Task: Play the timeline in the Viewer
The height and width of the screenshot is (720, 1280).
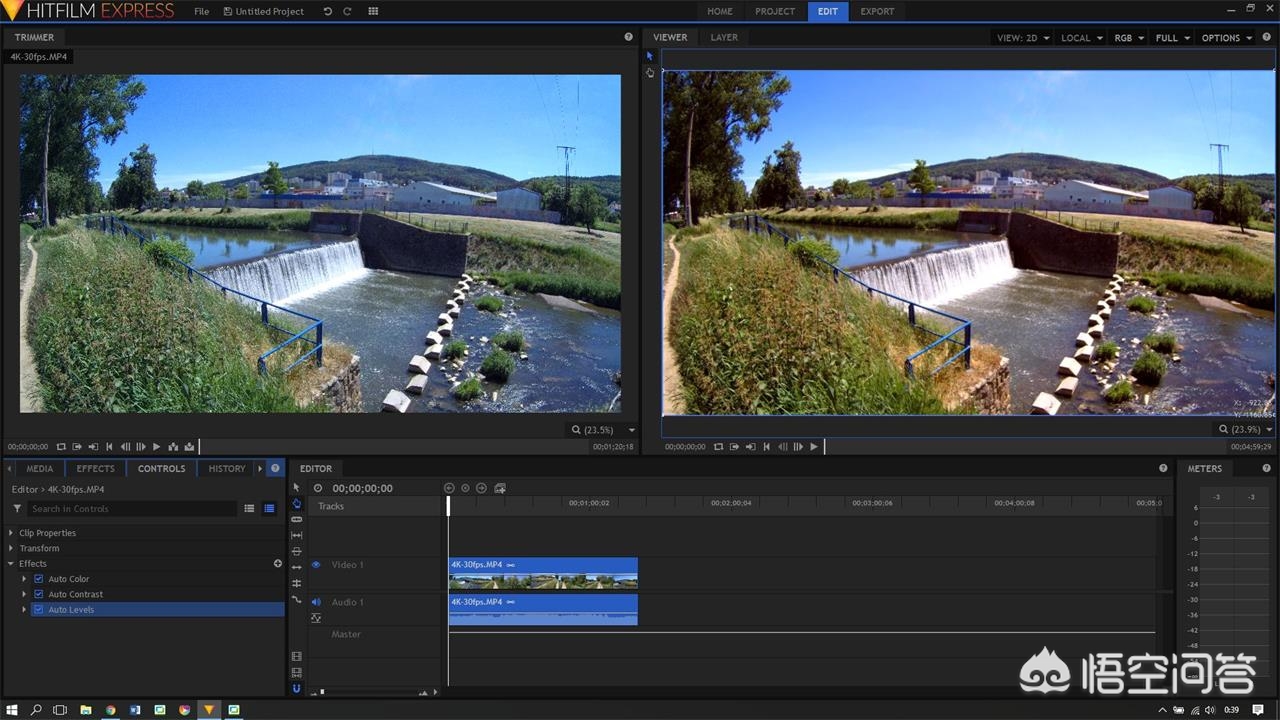Action: click(814, 447)
